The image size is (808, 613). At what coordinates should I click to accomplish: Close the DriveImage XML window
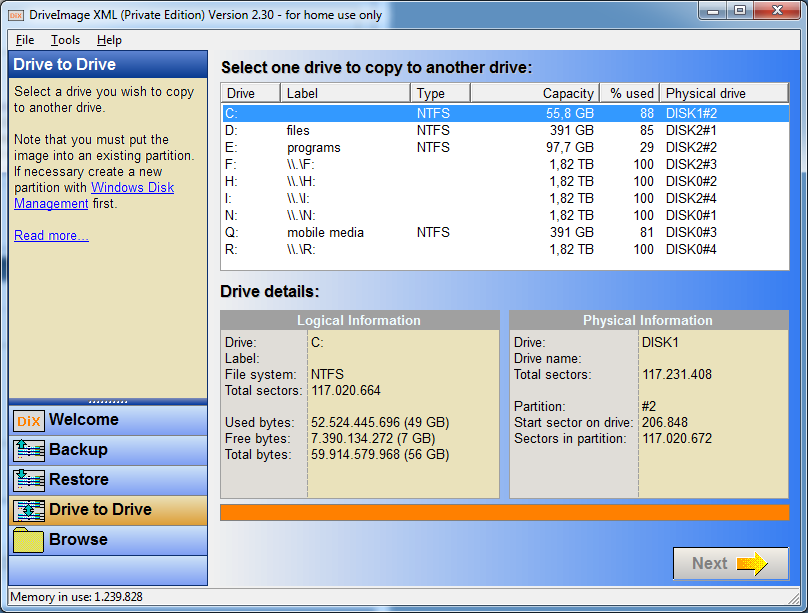[778, 11]
